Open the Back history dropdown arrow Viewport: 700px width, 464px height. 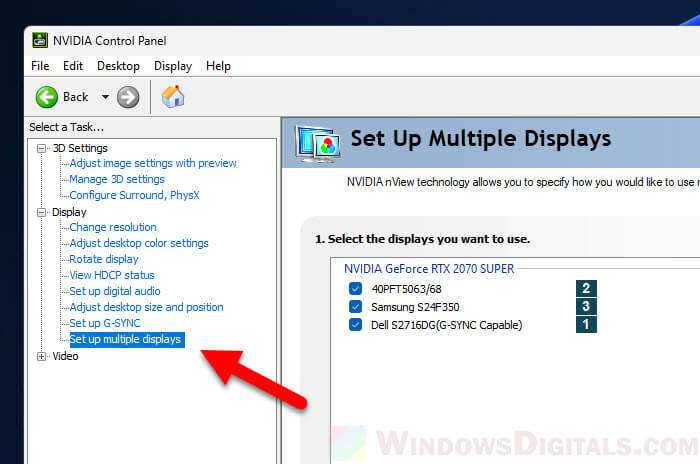[x=105, y=97]
